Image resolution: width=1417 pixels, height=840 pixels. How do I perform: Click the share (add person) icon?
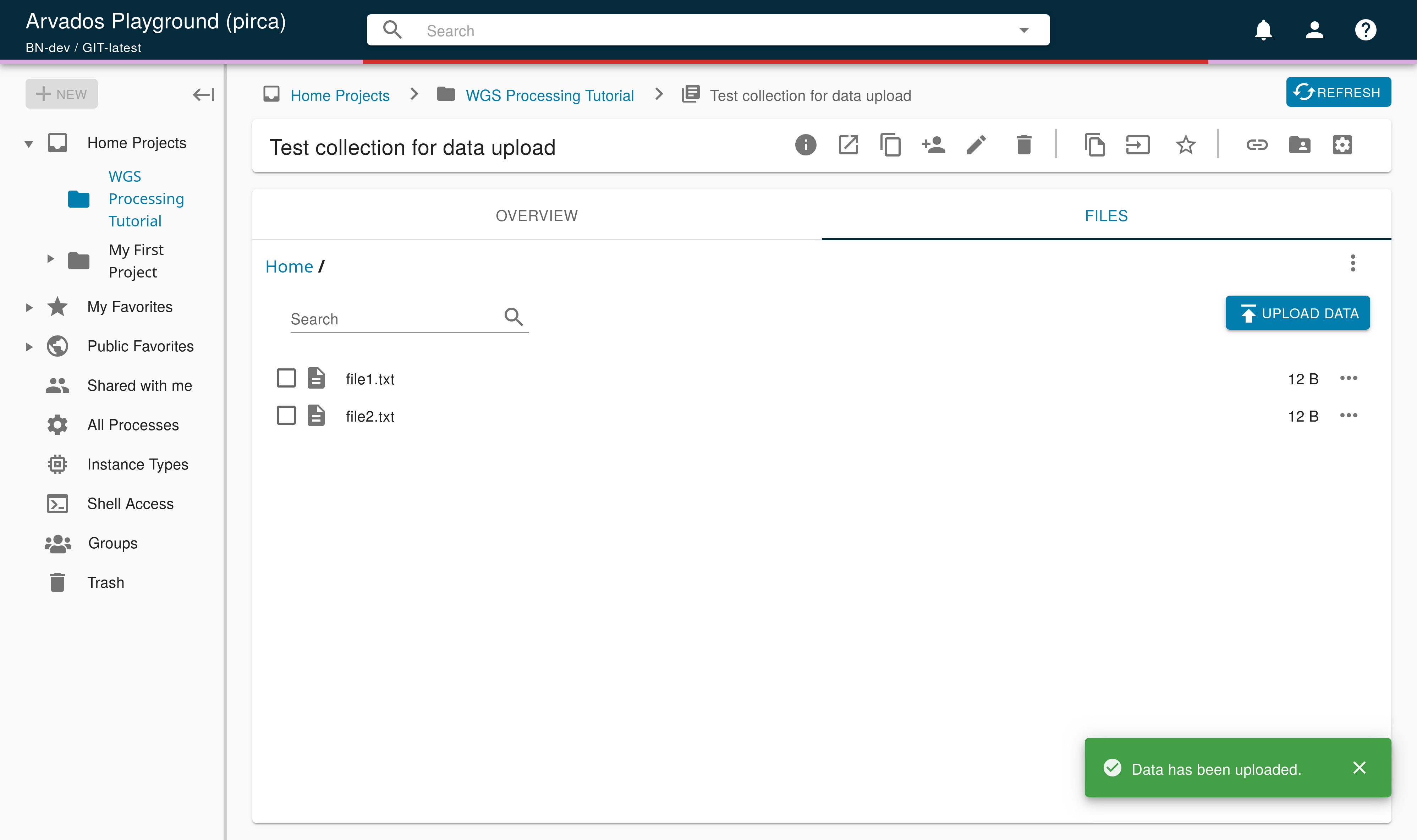tap(933, 145)
